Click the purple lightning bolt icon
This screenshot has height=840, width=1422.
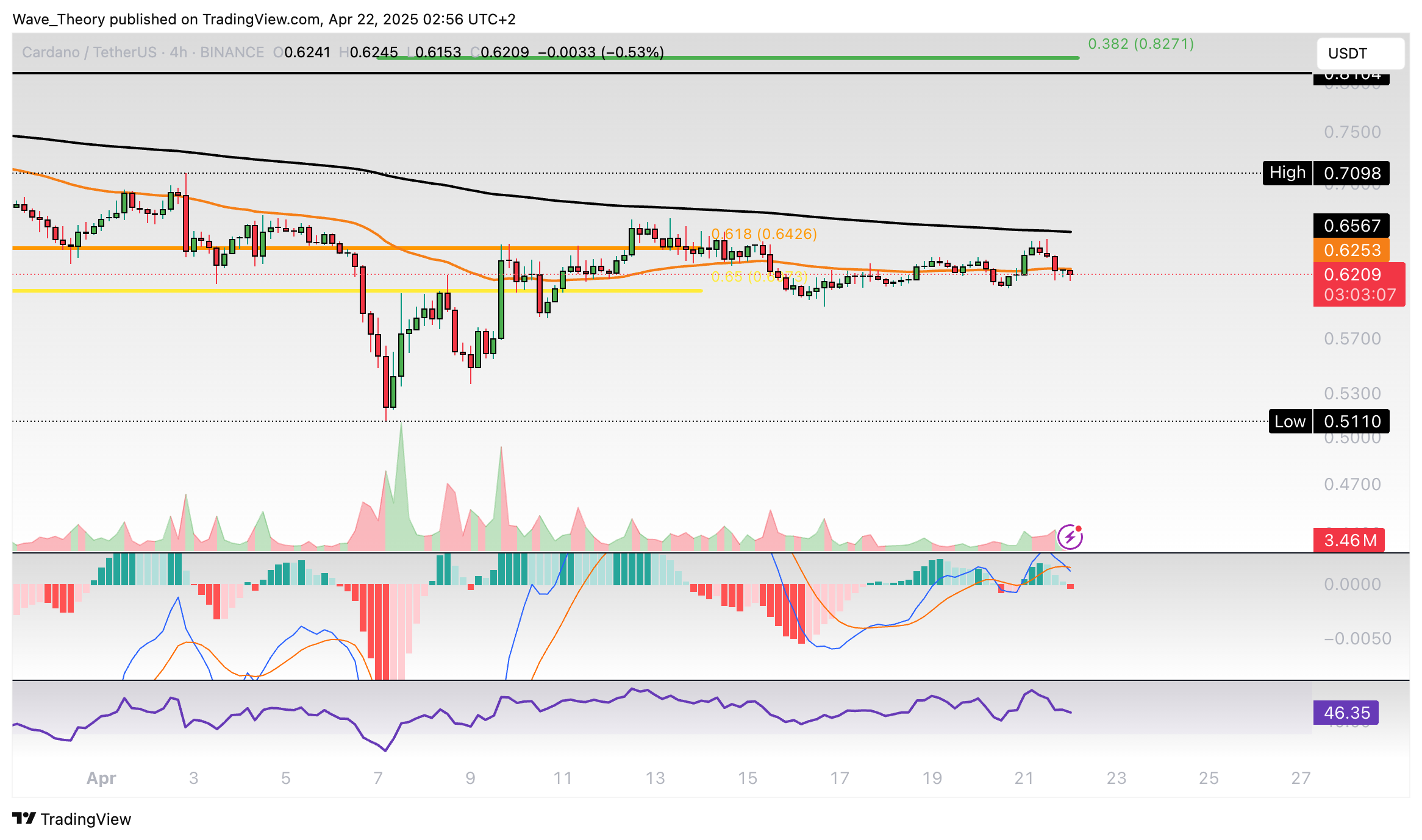click(x=1070, y=537)
